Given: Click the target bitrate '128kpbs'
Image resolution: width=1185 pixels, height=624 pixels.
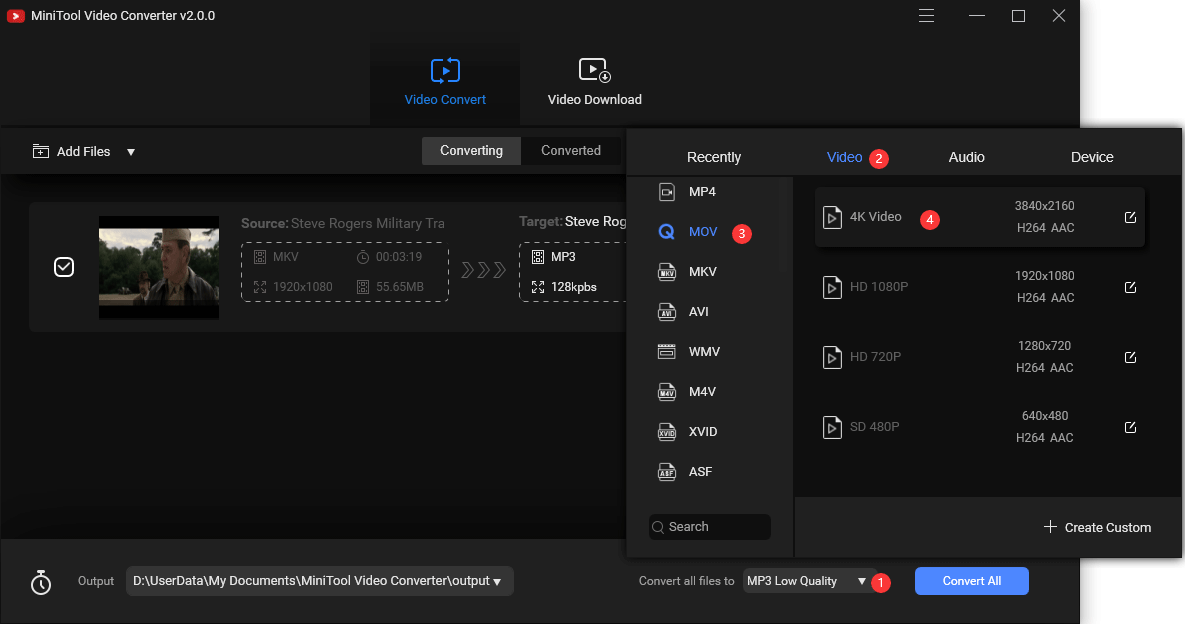Looking at the screenshot, I should 574,287.
